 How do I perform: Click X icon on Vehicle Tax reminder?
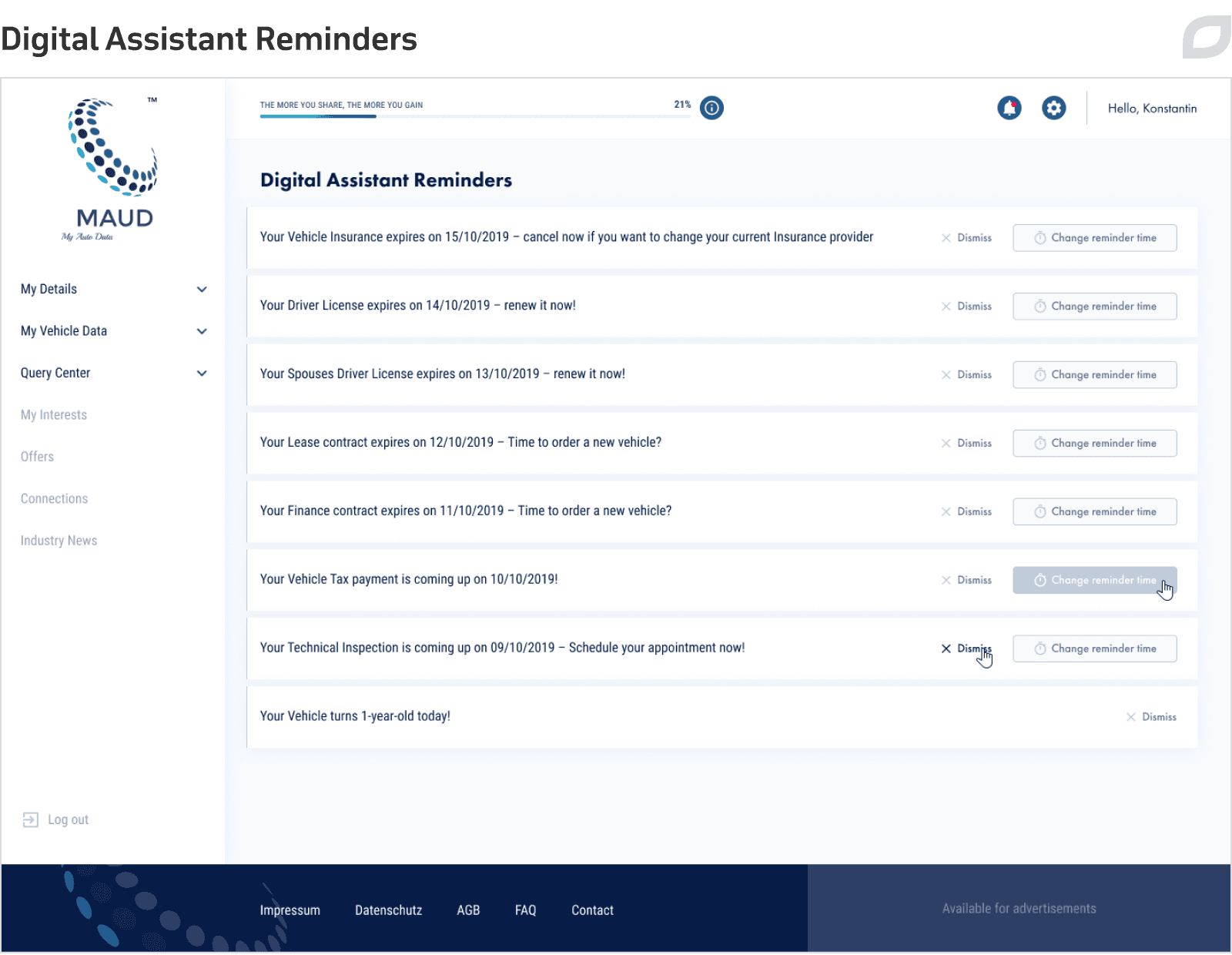[946, 581]
